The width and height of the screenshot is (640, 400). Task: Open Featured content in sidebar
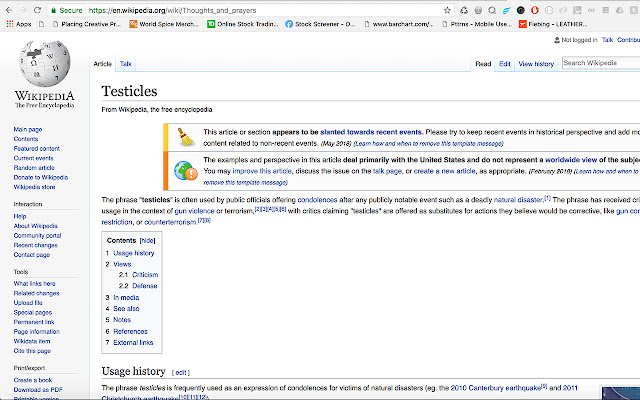click(37, 149)
